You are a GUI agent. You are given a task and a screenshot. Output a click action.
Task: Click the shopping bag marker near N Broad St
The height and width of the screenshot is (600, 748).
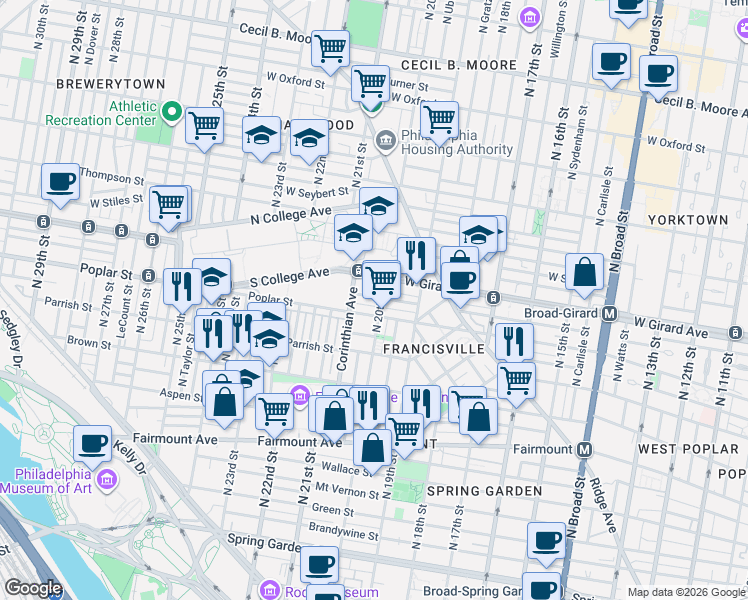[584, 273]
